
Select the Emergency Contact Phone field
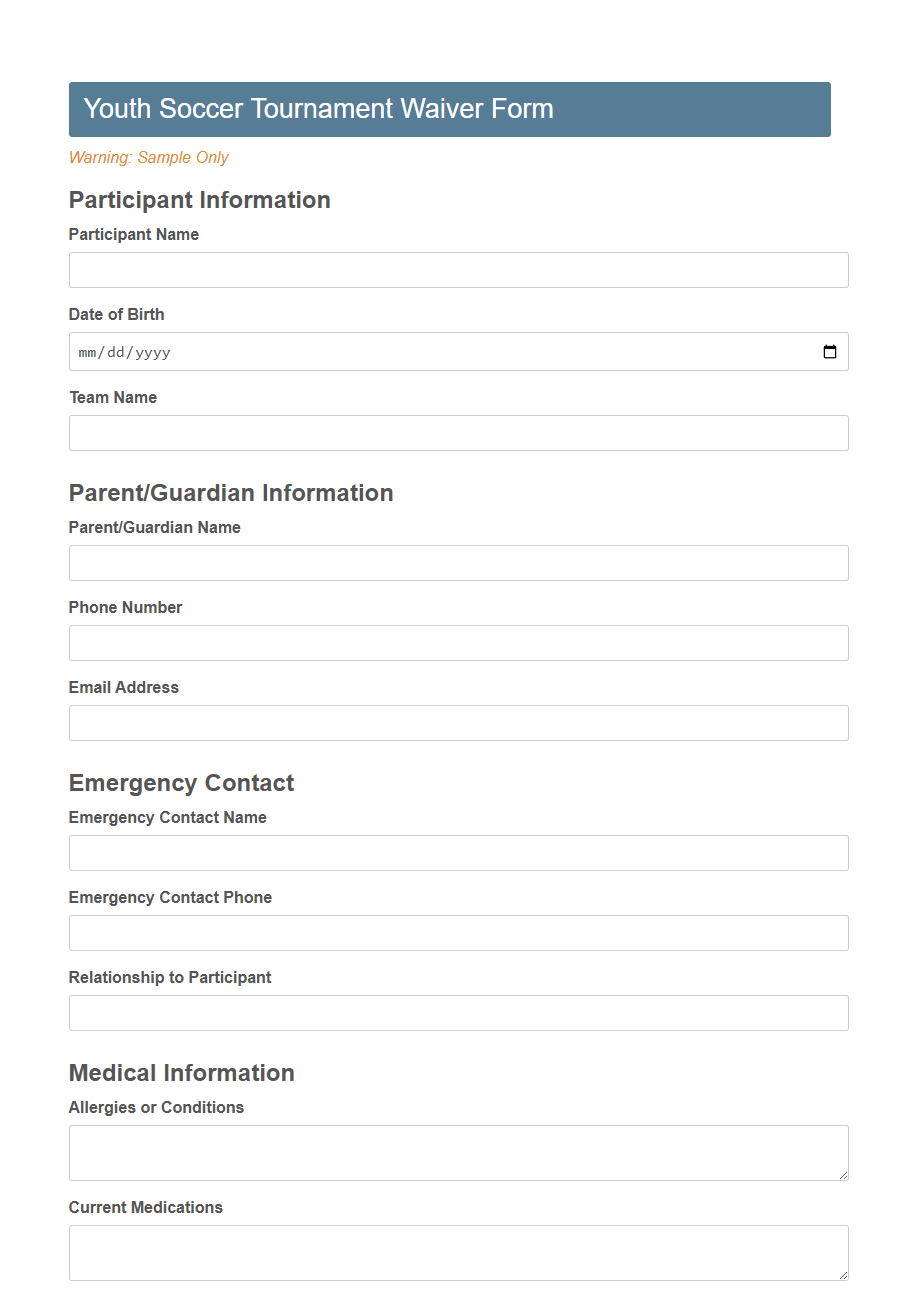point(458,933)
